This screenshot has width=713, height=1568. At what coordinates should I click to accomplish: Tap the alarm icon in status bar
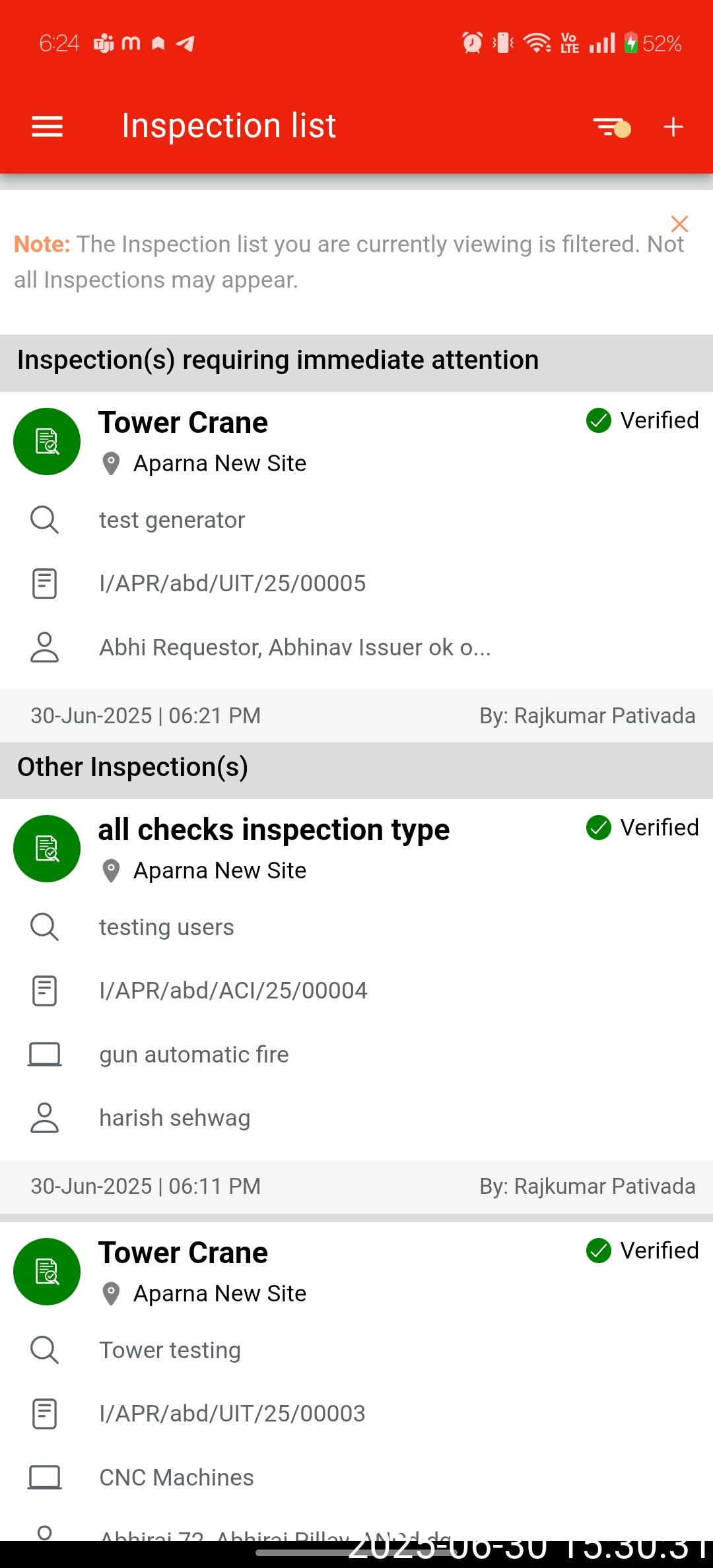pos(472,44)
